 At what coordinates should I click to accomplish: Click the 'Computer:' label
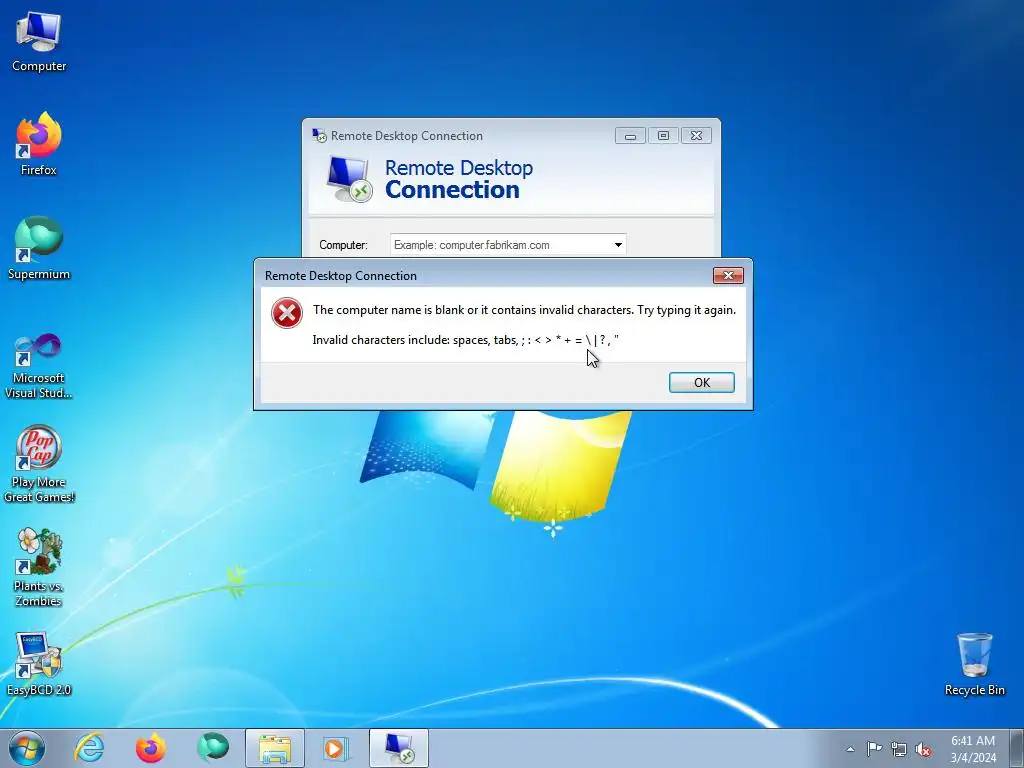344,245
